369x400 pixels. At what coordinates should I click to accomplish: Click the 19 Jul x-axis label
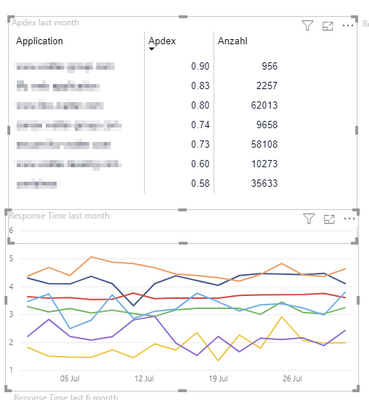point(218,379)
